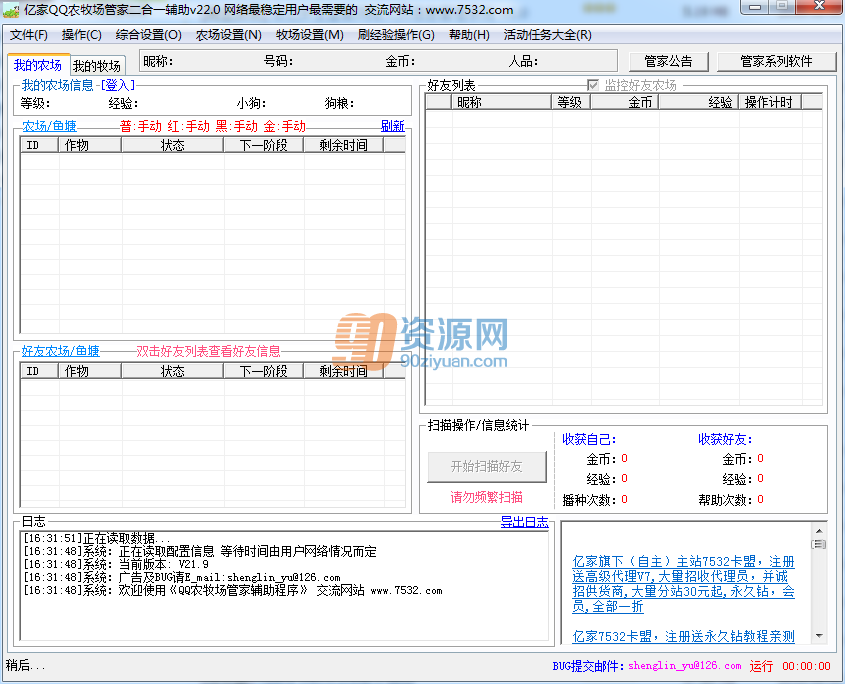The width and height of the screenshot is (845, 684).
Task: Click ad panel scrollbar up arrow
Action: pos(819,531)
